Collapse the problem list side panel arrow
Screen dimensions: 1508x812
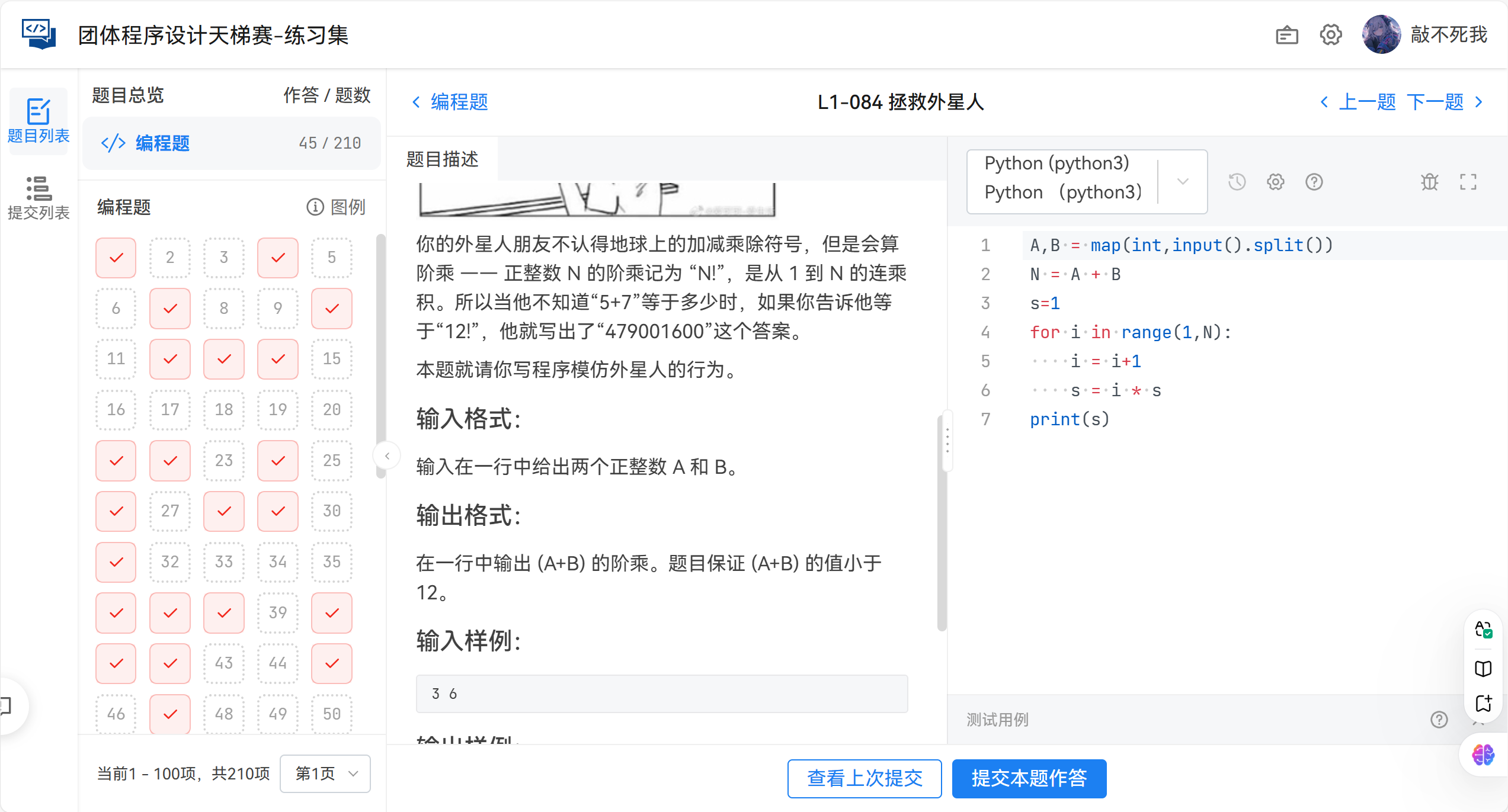click(387, 455)
